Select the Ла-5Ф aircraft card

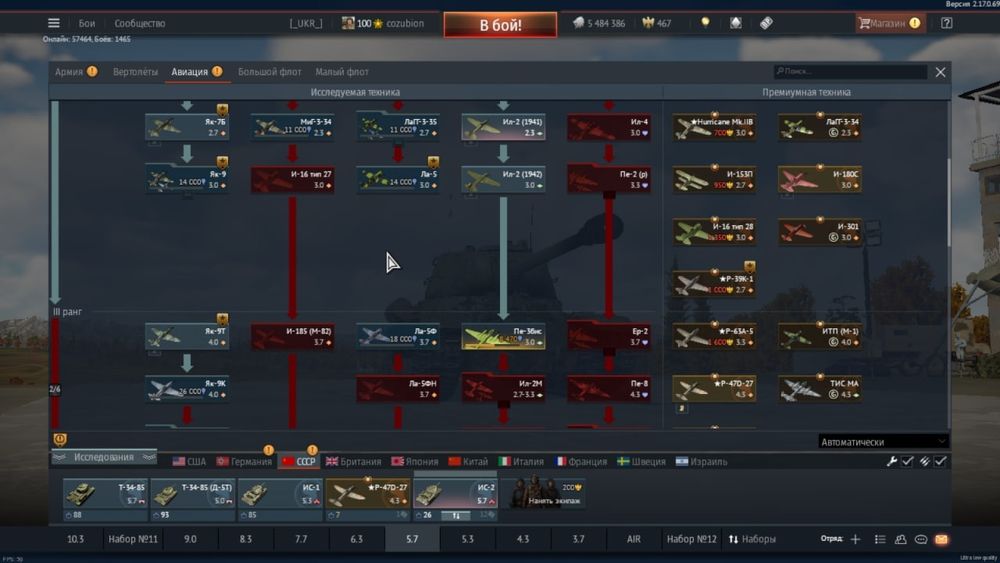pos(398,336)
